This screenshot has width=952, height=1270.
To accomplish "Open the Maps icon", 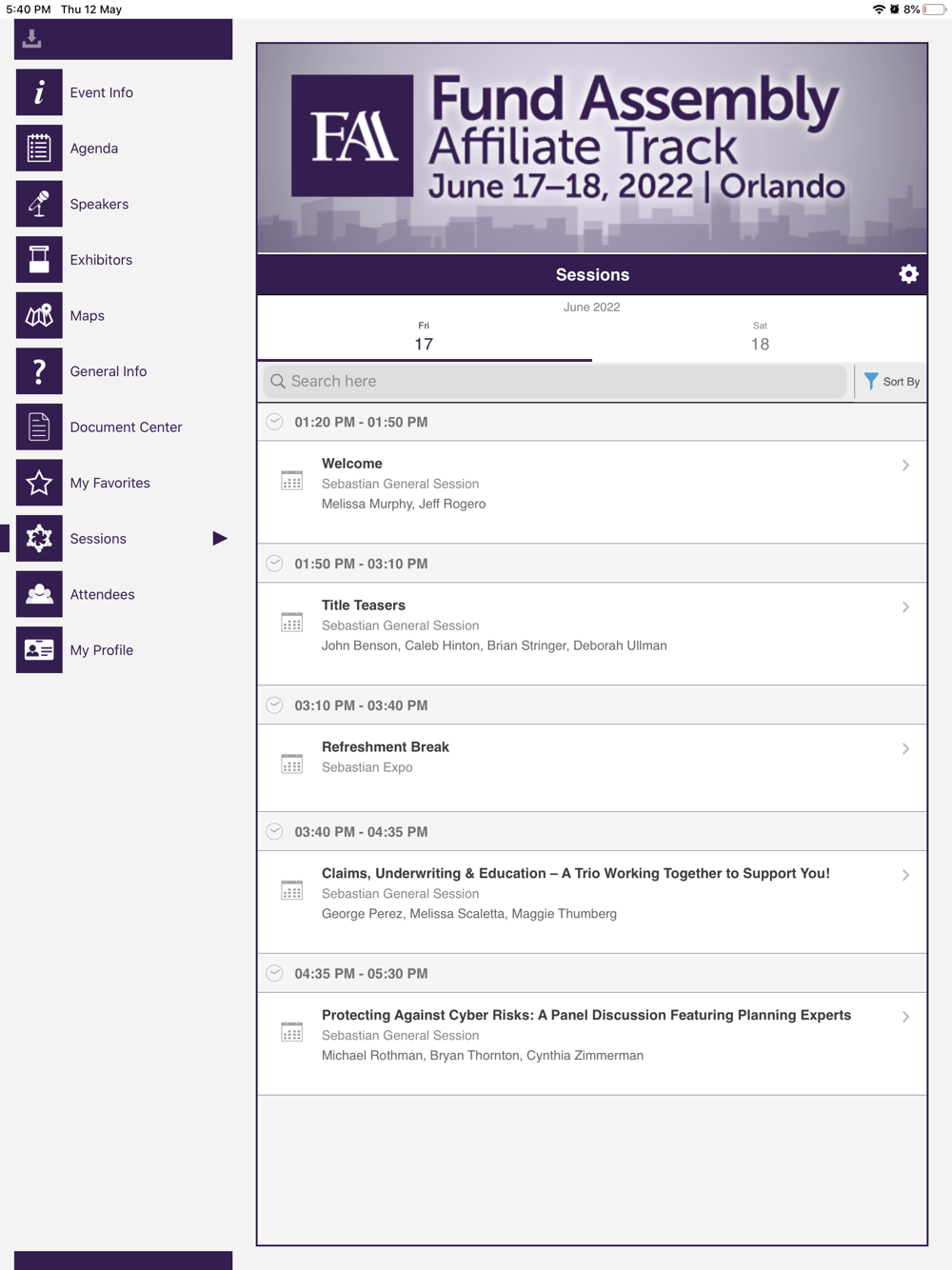I will coord(39,316).
